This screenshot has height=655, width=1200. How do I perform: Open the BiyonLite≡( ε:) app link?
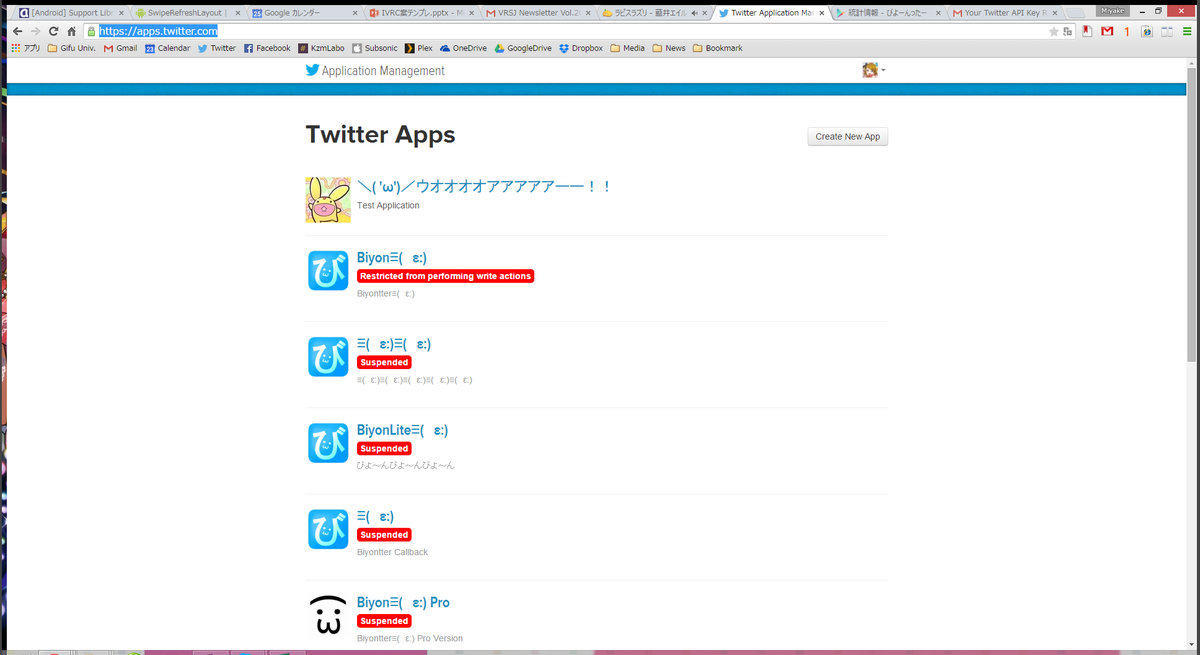click(403, 430)
